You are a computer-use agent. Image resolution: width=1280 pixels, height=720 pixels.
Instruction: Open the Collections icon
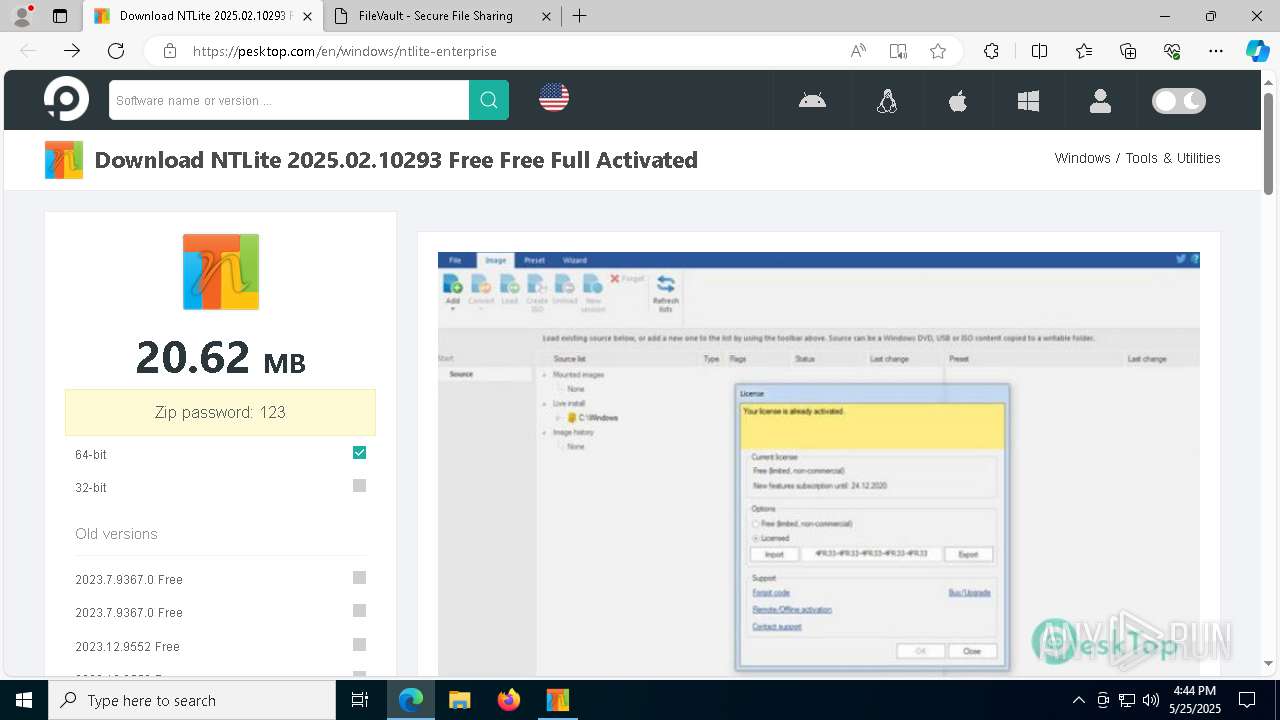pyautogui.click(x=1128, y=51)
